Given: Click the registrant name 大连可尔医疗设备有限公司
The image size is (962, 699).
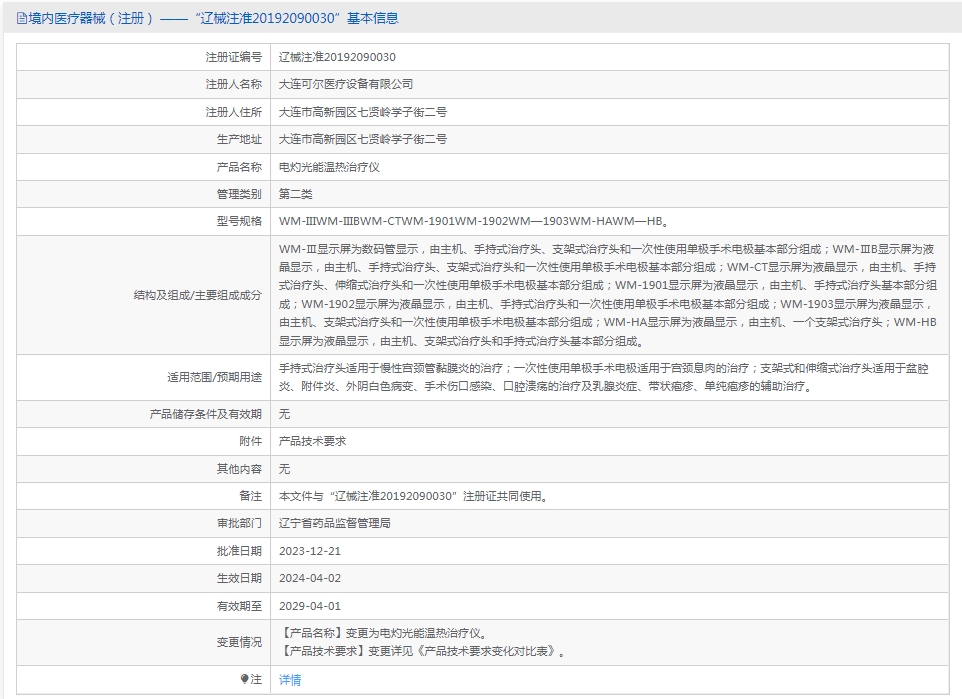Looking at the screenshot, I should point(345,84).
